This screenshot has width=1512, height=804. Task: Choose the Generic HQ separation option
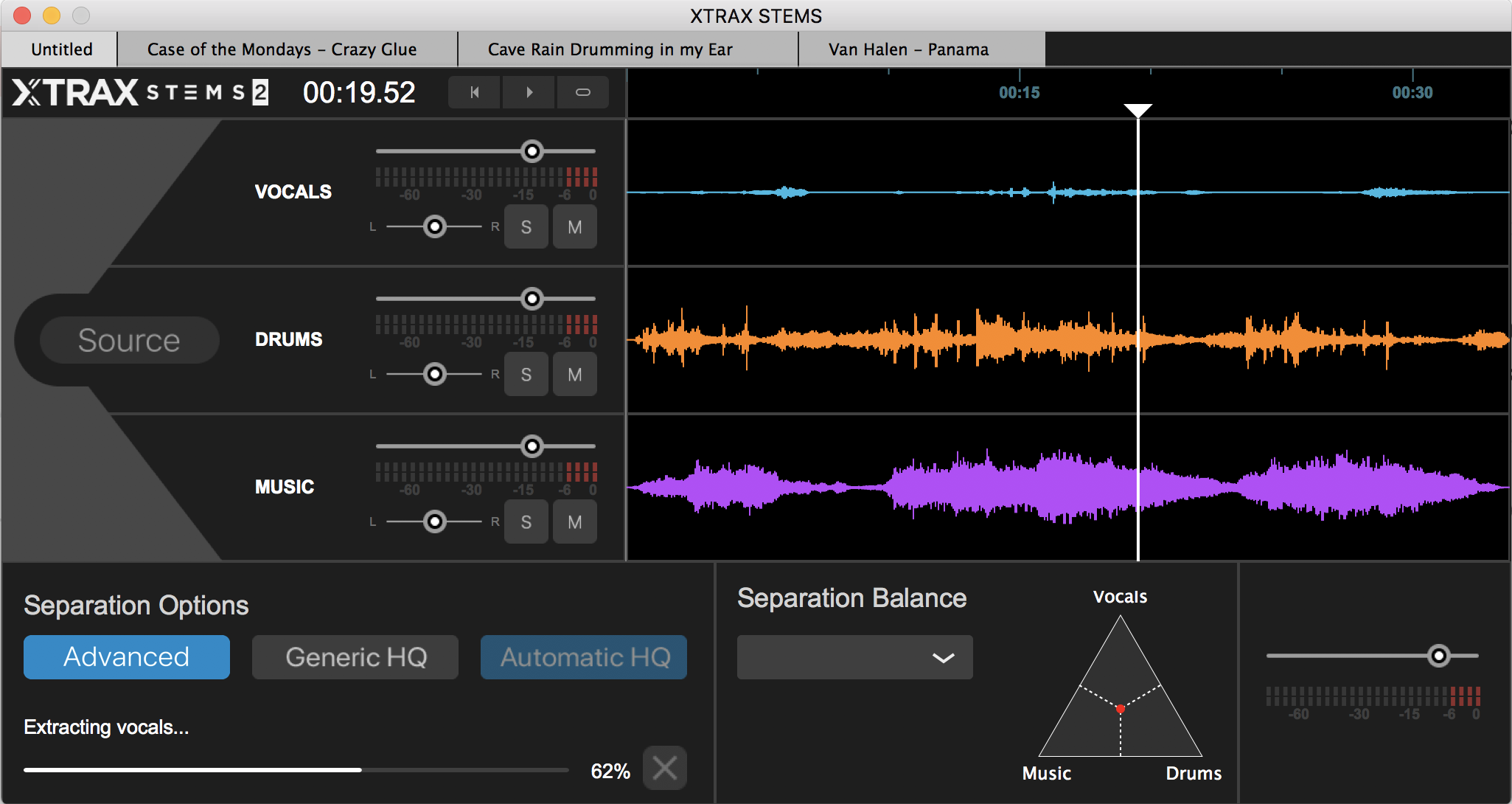coord(355,657)
